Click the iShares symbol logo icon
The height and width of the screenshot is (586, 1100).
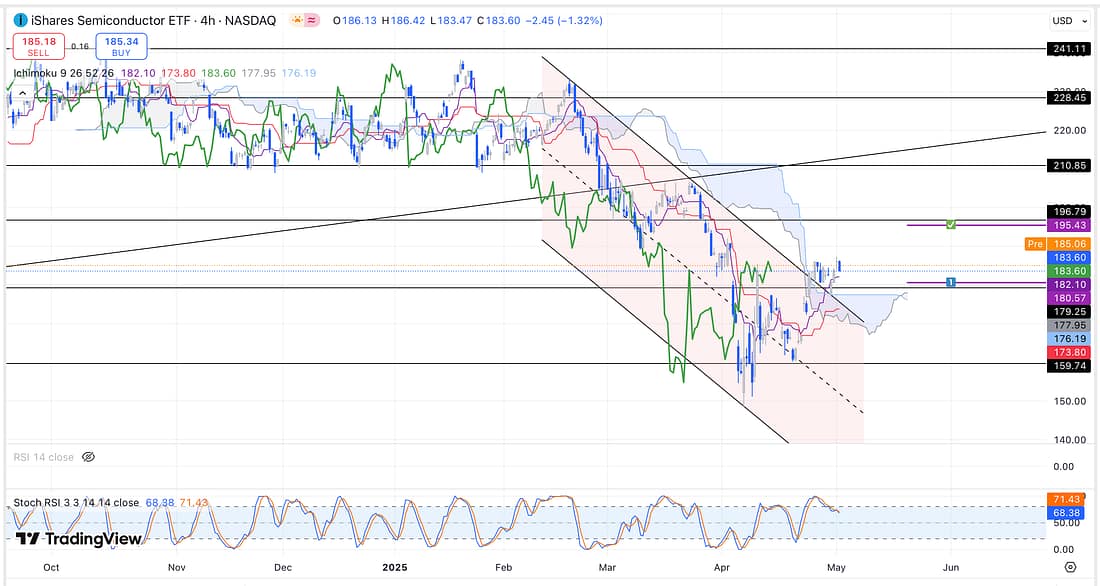pyautogui.click(x=21, y=20)
